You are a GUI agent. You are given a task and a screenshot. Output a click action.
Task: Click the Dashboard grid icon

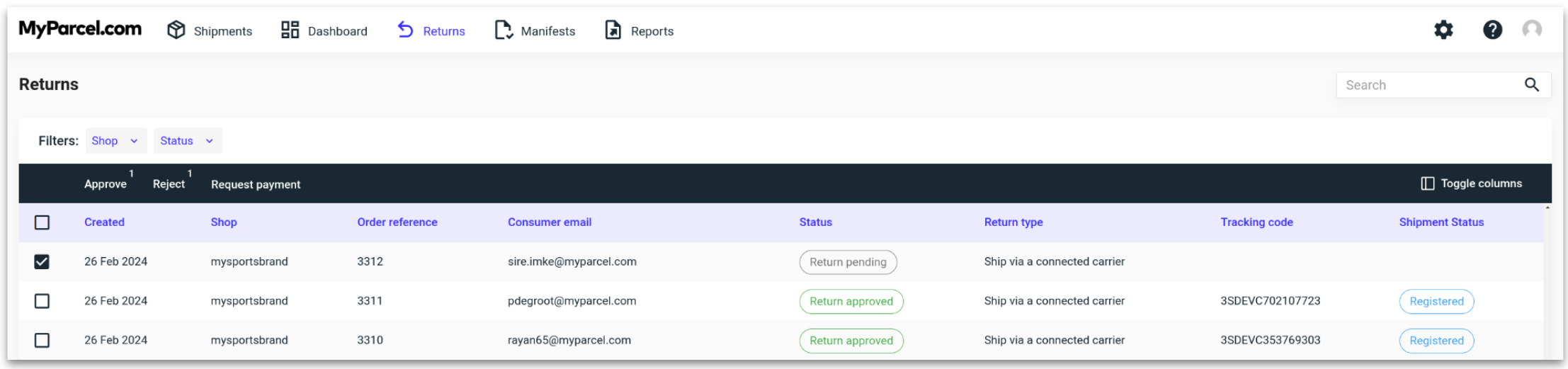tap(290, 30)
